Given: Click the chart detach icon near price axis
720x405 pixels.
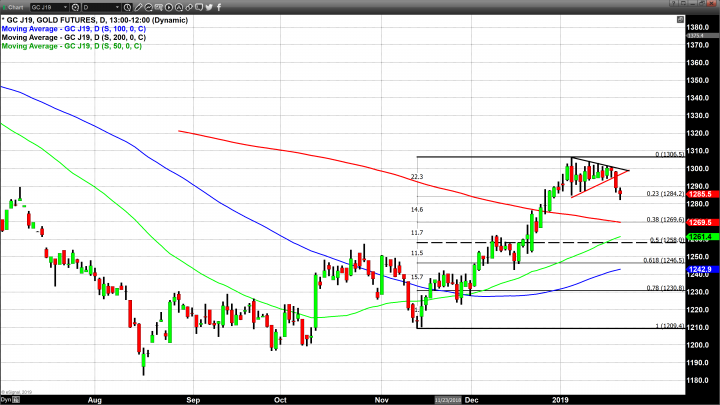Looking at the screenshot, I should coord(681,19).
